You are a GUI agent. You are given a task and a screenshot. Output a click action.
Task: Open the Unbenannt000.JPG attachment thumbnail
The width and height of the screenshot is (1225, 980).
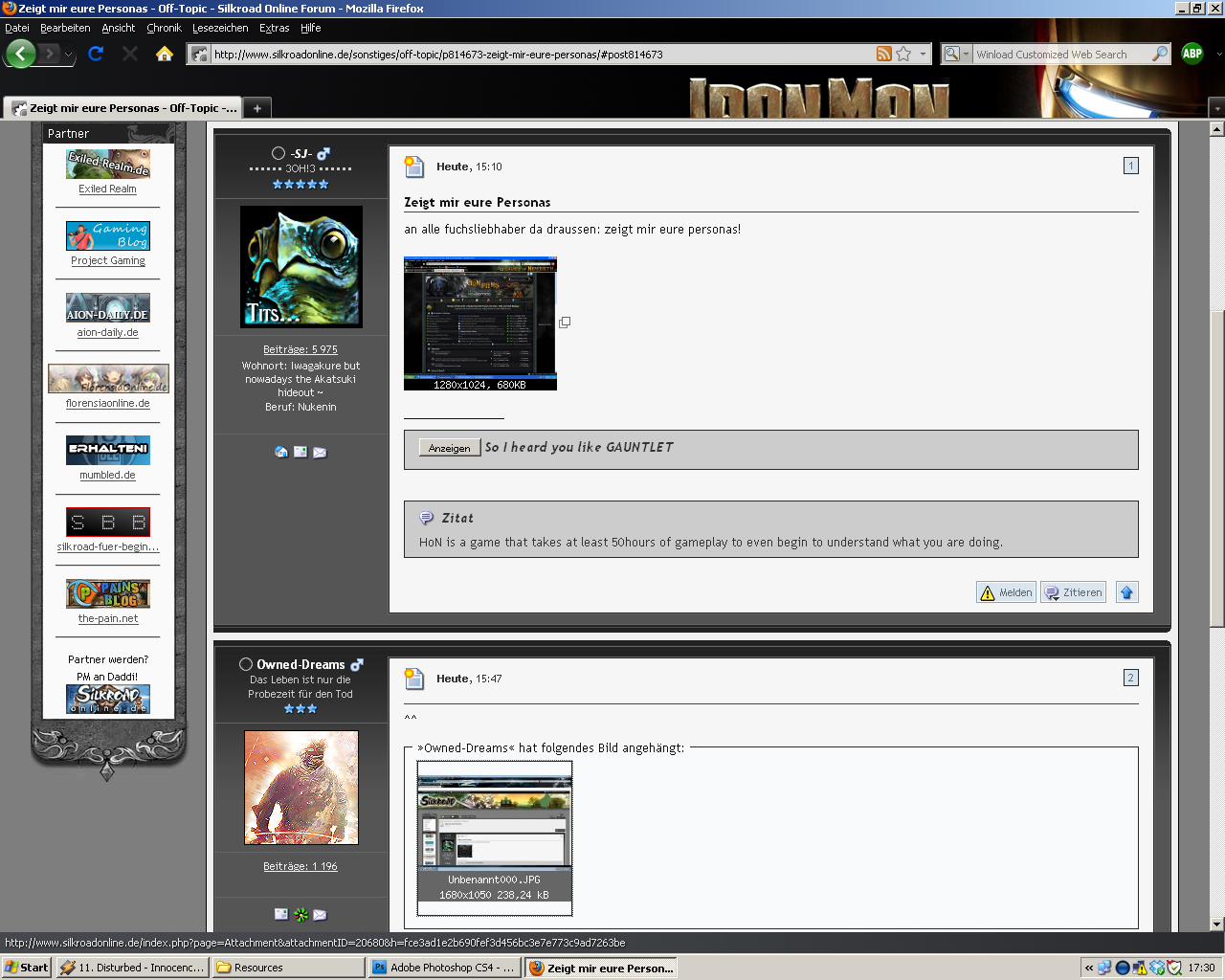coord(494,821)
